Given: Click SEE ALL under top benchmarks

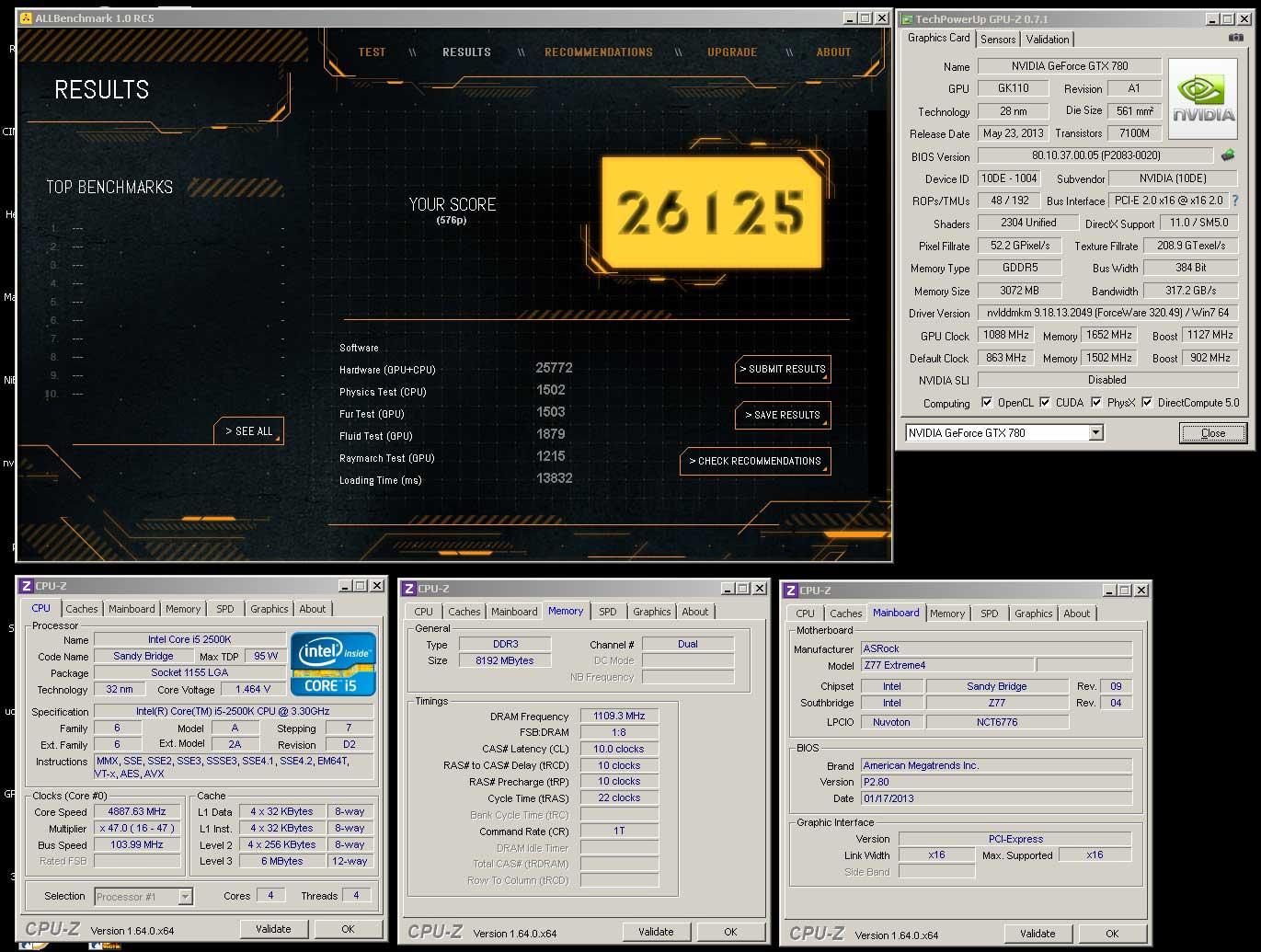Looking at the screenshot, I should (x=248, y=430).
